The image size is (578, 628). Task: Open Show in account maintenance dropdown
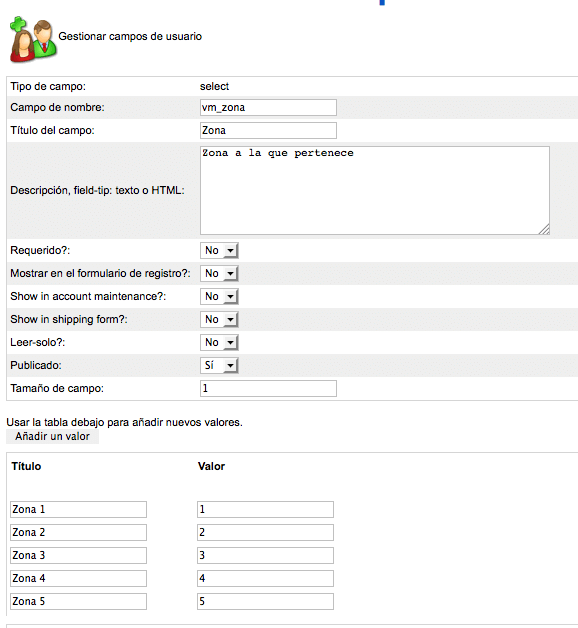(x=219, y=297)
